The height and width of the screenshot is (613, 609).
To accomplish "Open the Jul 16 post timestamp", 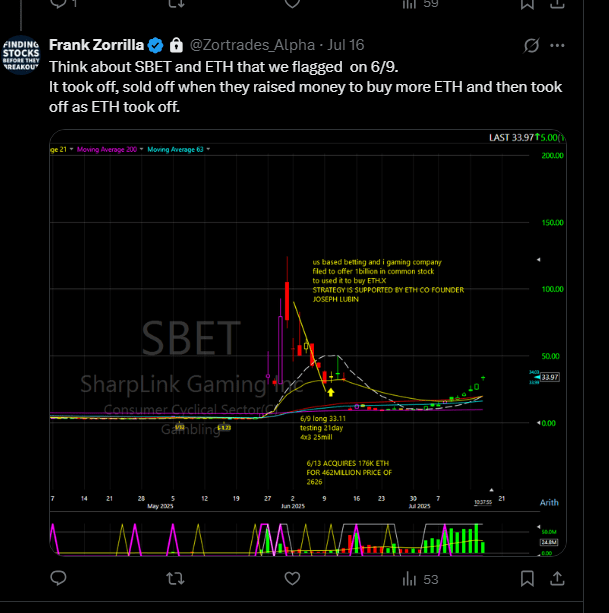I will click(x=346, y=45).
